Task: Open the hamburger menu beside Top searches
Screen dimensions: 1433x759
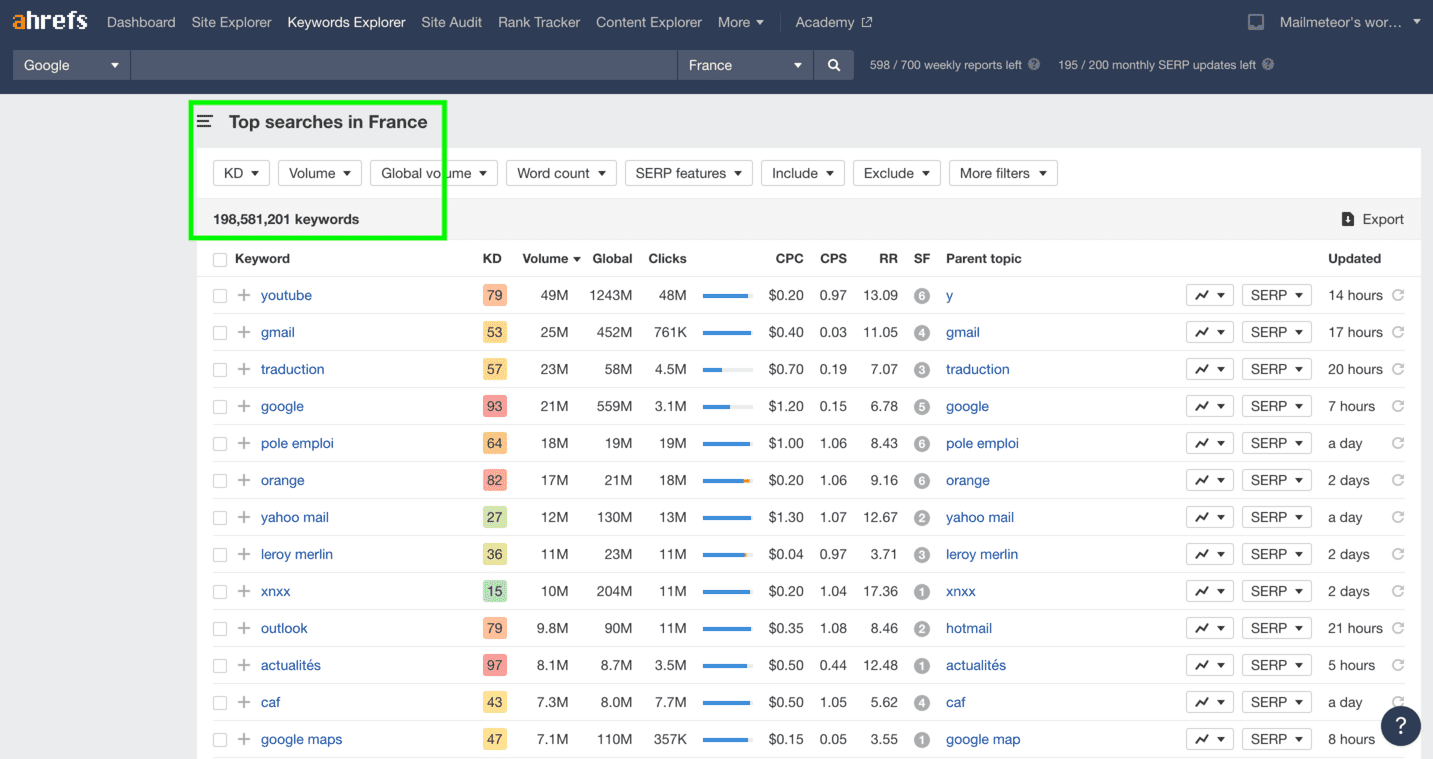Action: point(205,122)
